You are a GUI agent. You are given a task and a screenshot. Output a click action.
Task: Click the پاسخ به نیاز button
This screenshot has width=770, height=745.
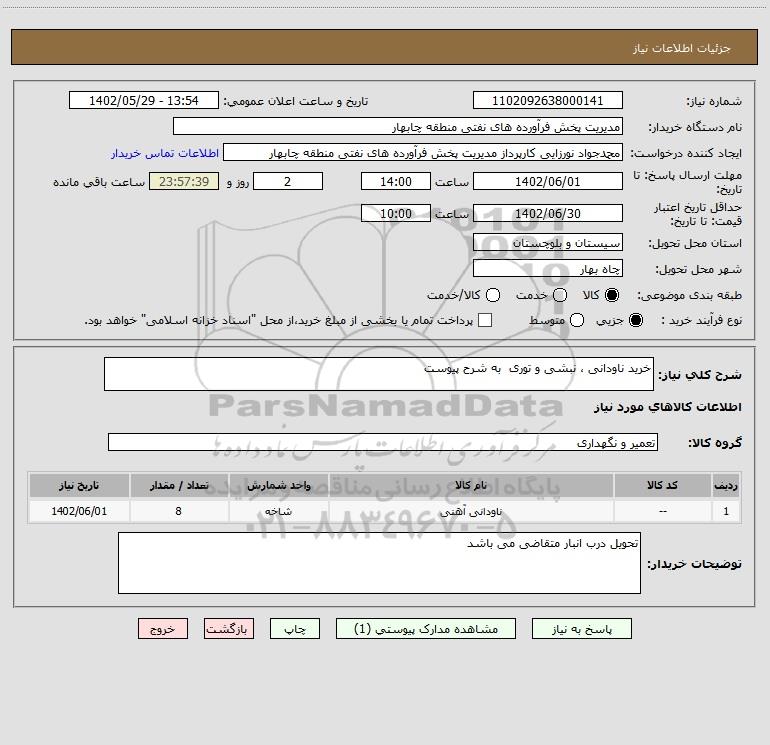pyautogui.click(x=581, y=629)
